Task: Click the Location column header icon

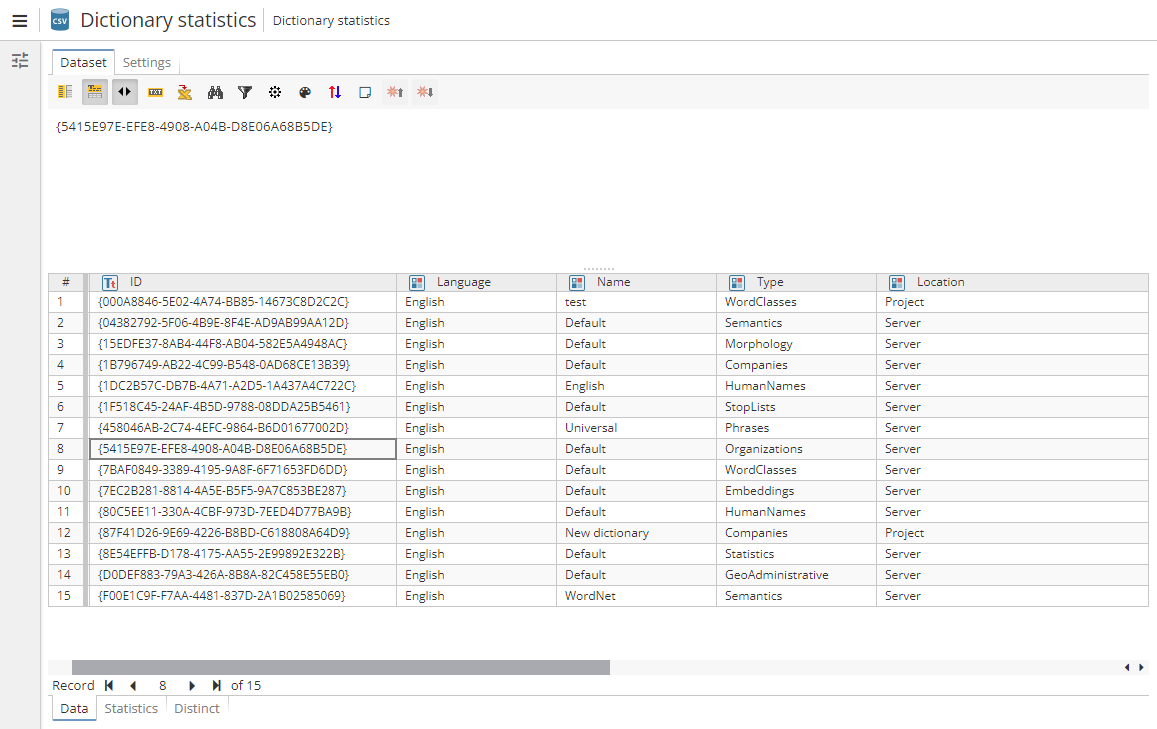Action: (897, 283)
